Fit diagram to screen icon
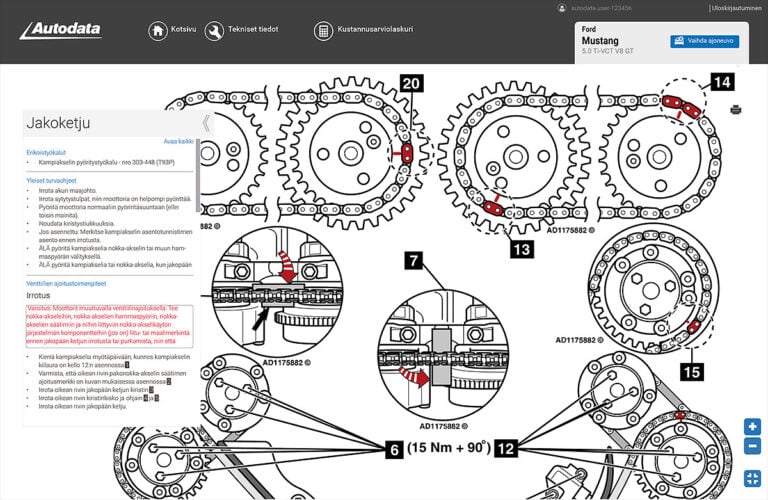Image resolution: width=768 pixels, height=500 pixels. pos(752,477)
